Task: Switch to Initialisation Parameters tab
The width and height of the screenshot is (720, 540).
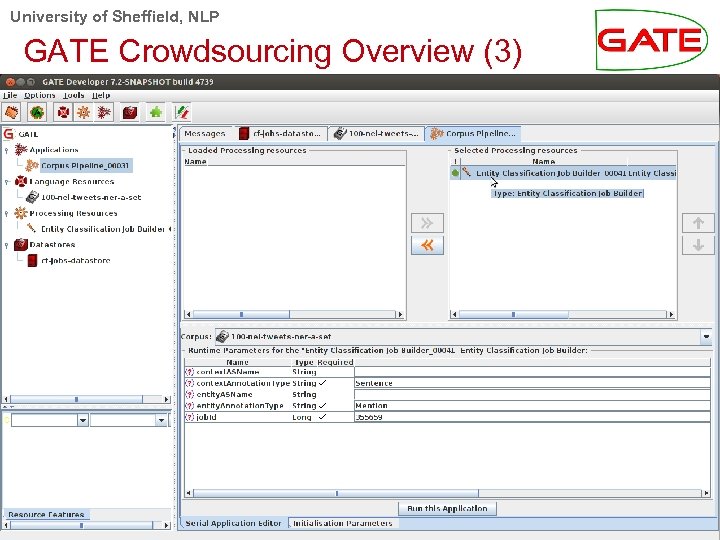Action: [343, 523]
